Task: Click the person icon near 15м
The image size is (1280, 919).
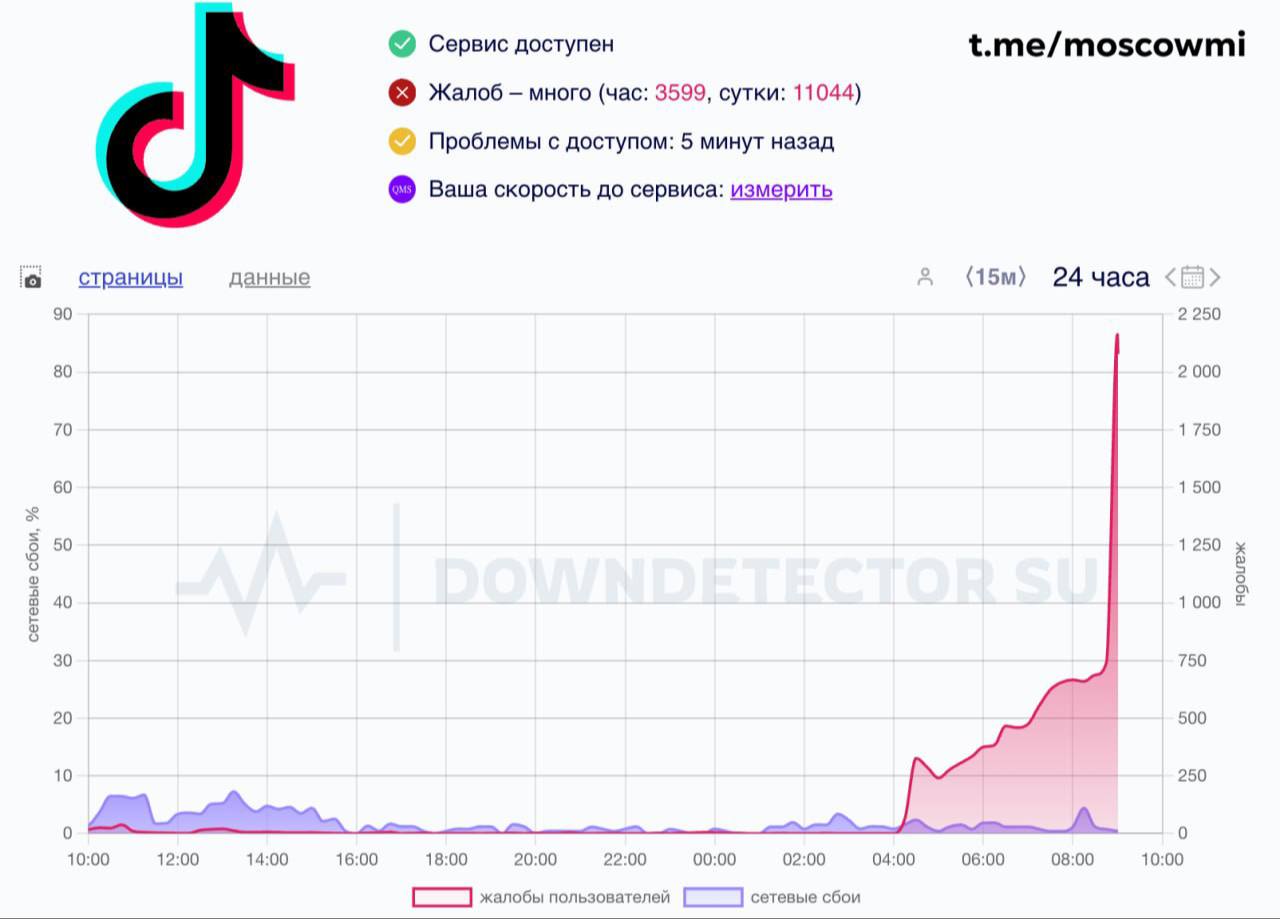Action: coord(925,278)
